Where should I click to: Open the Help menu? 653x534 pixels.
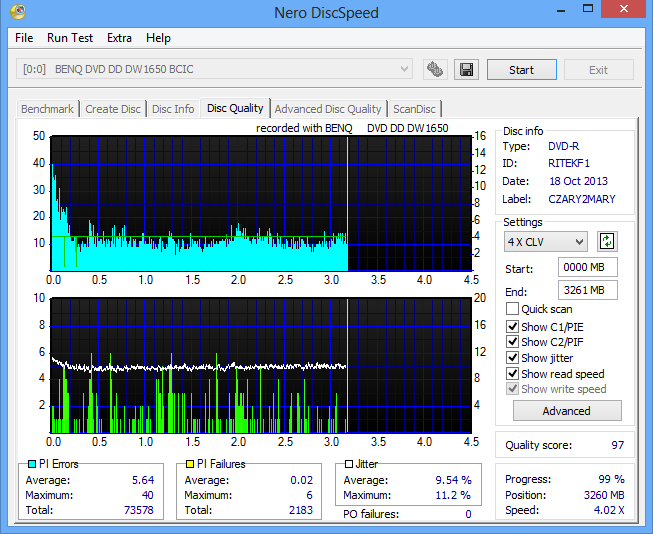point(158,38)
